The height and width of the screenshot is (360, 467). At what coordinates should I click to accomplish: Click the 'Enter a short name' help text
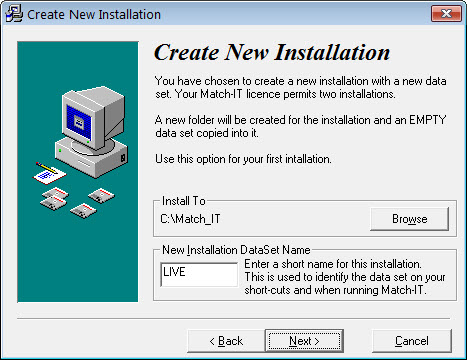tap(345, 277)
